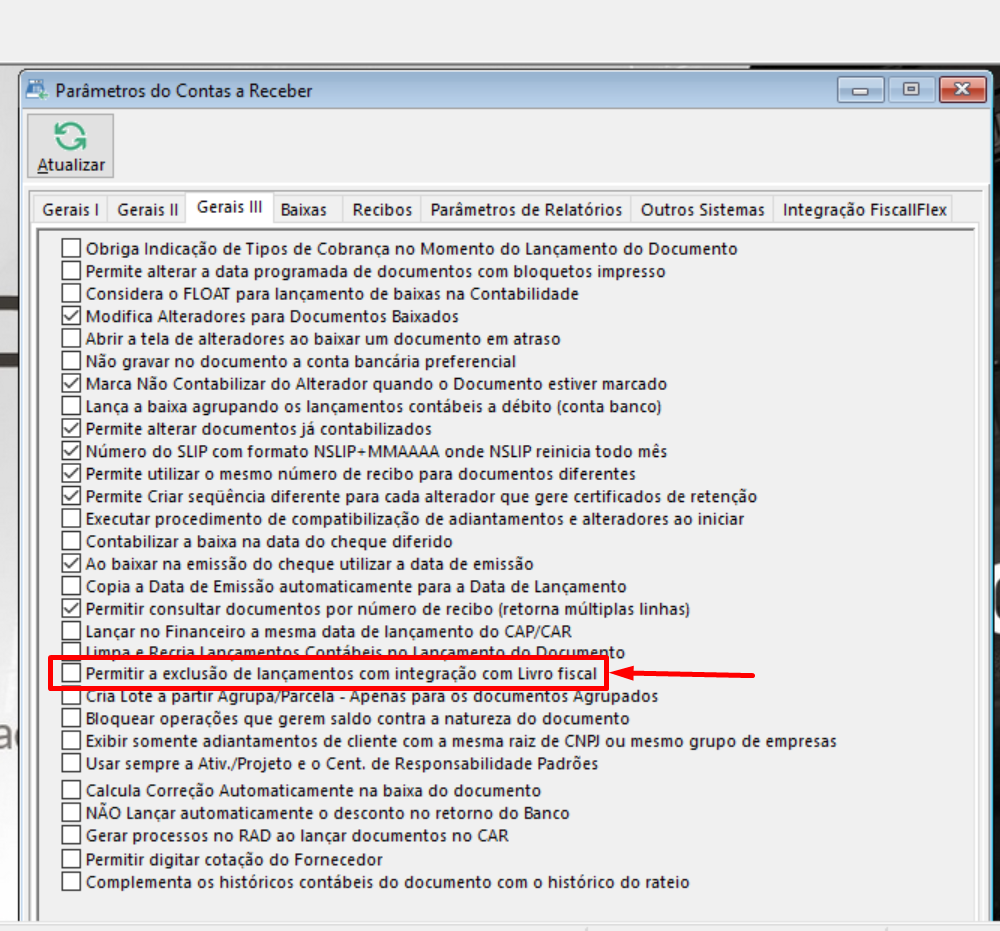Toggle Número do SLIP com formato NSLIP+MMAAAA

point(71,451)
